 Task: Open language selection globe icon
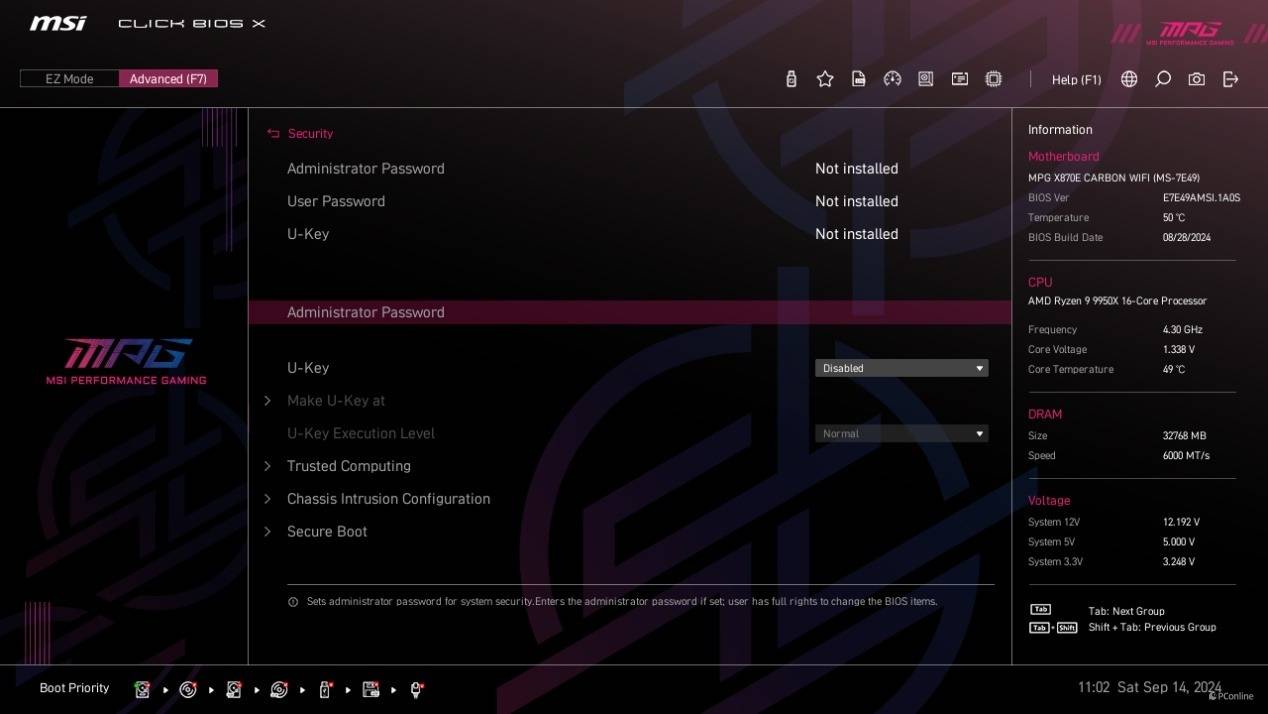(1129, 79)
